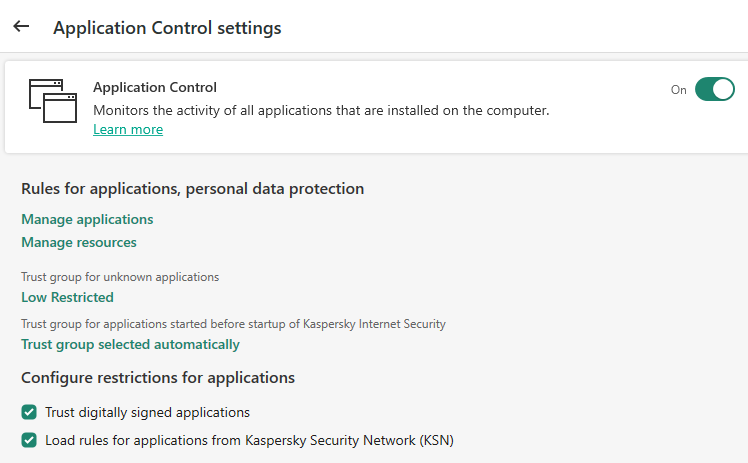Open the Learn more link

128,130
